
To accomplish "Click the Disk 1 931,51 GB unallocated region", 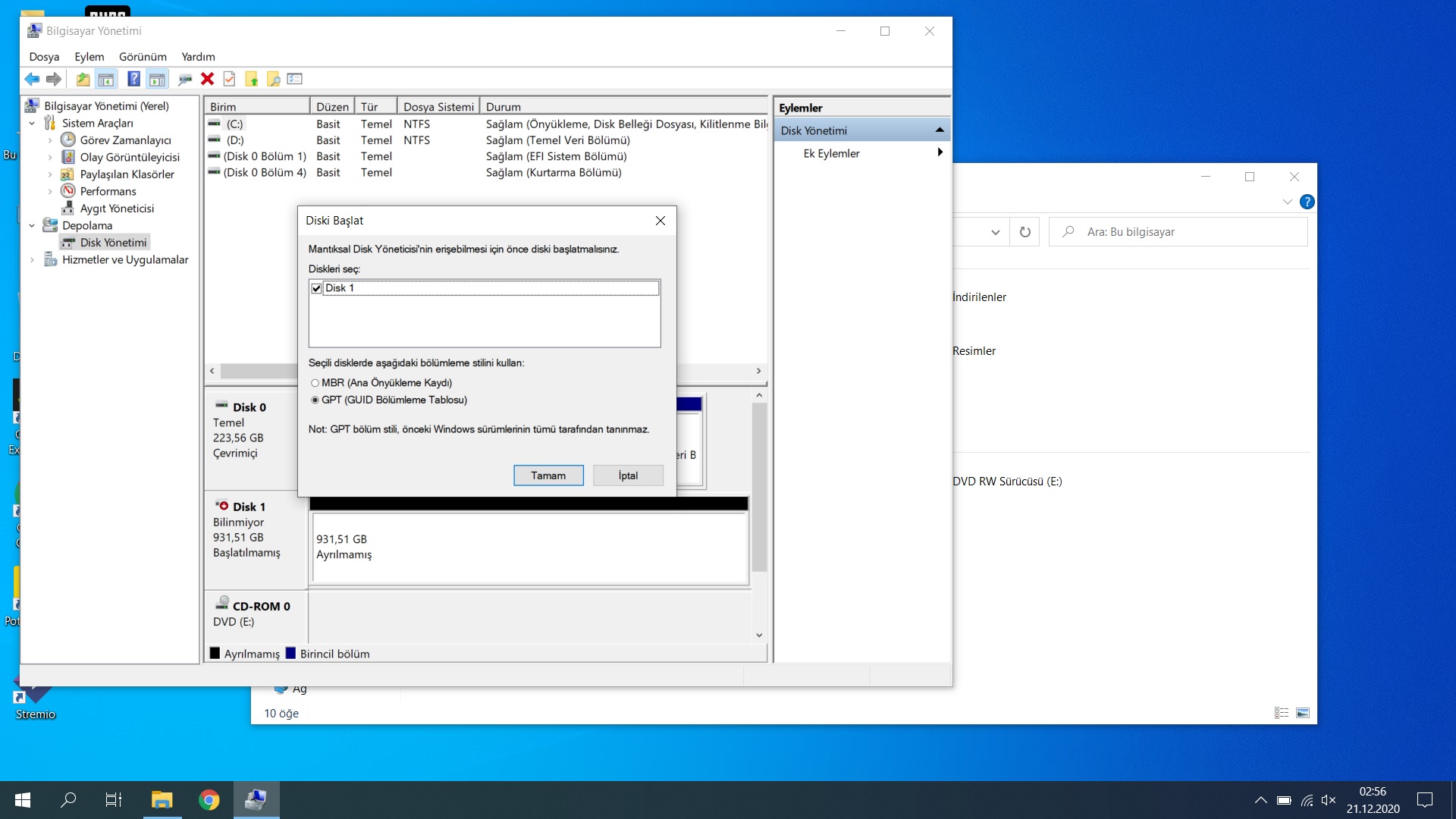I will [530, 547].
